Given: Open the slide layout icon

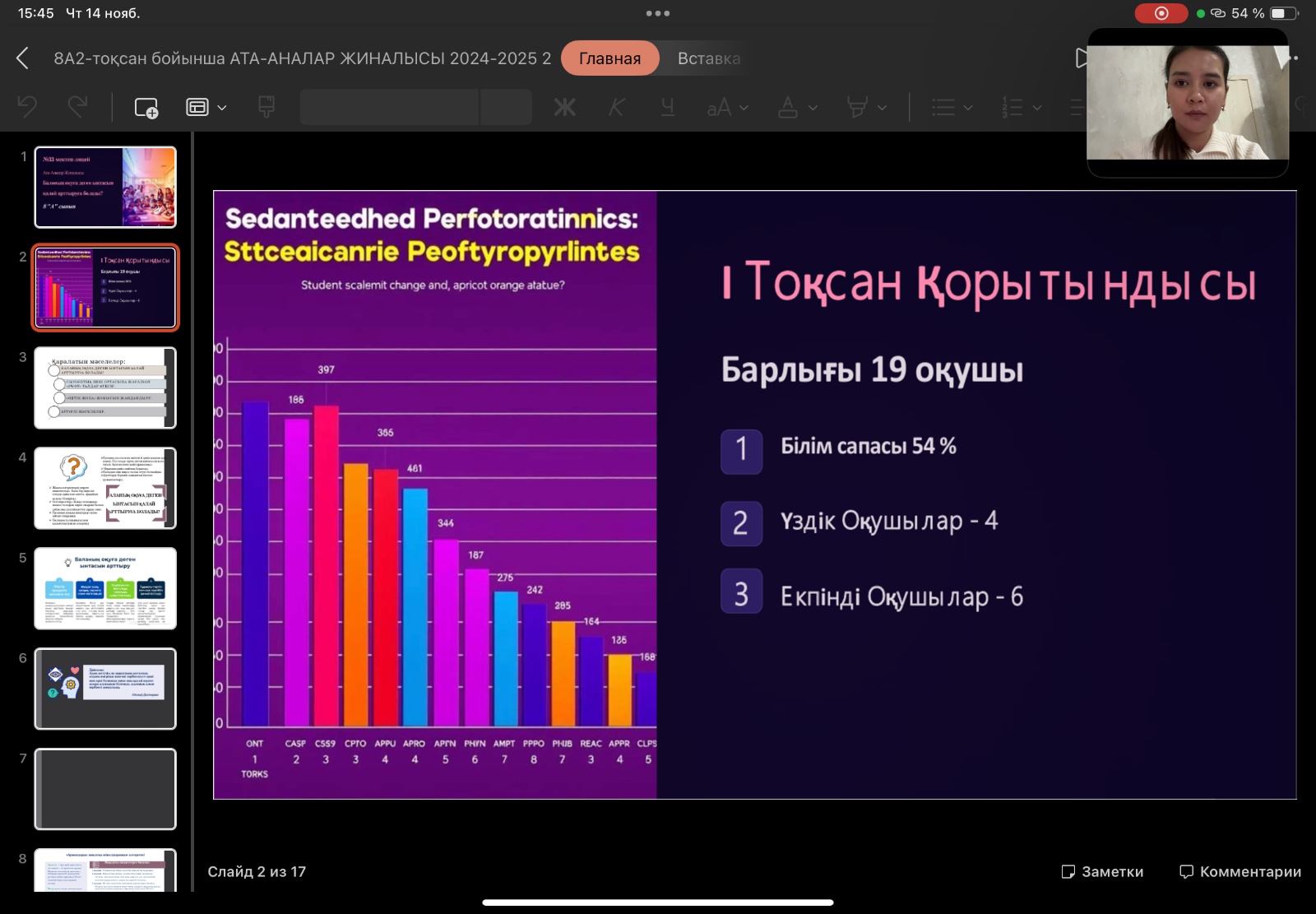Looking at the screenshot, I should tap(197, 108).
